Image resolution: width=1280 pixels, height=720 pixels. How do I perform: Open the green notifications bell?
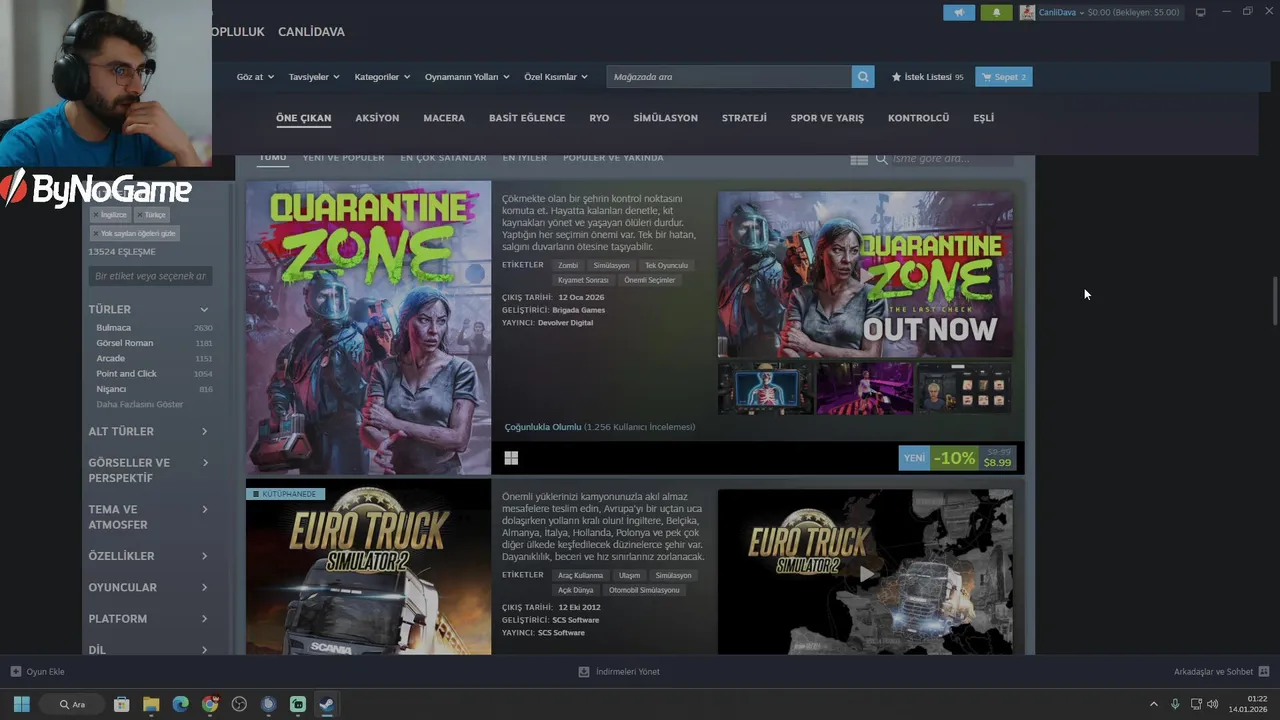pyautogui.click(x=996, y=12)
